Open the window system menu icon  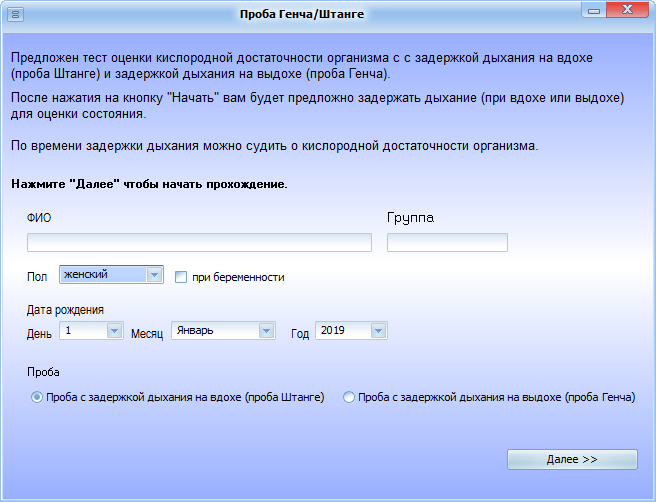pyautogui.click(x=16, y=14)
